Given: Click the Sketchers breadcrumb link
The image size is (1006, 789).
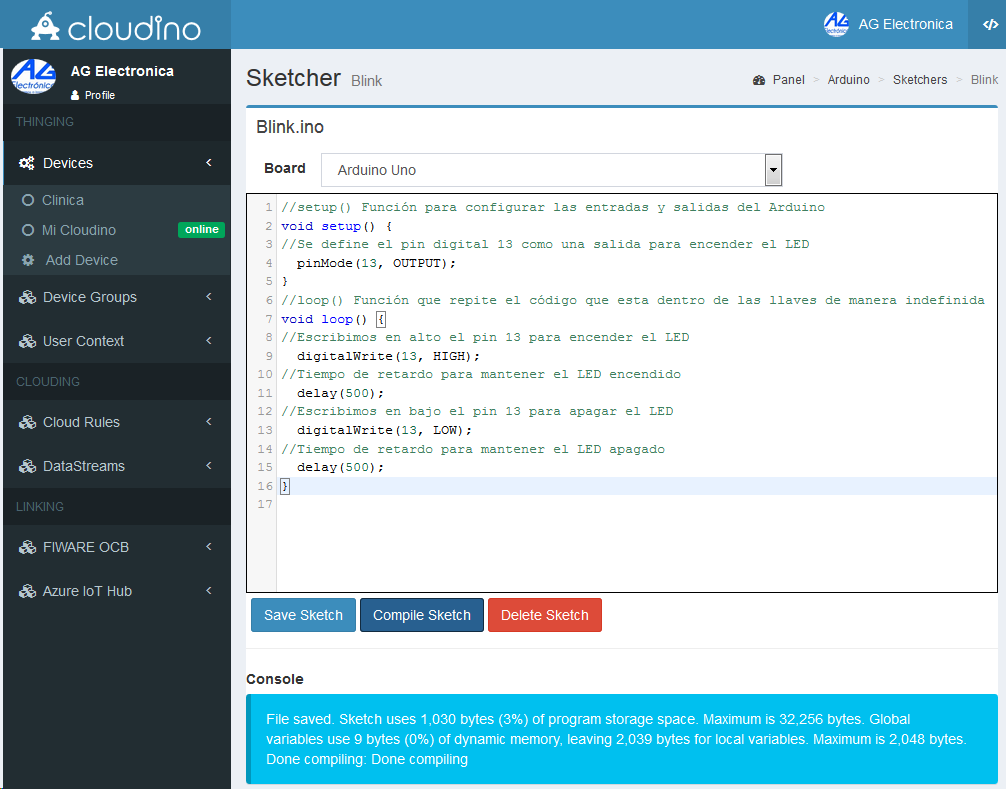Looking at the screenshot, I should 919,80.
